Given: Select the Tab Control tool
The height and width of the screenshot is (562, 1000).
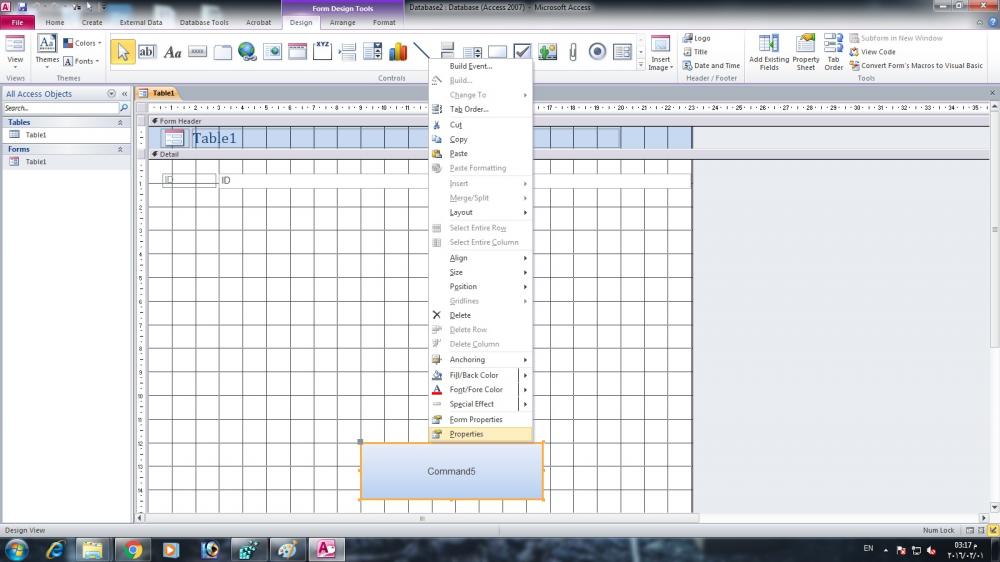Looking at the screenshot, I should [223, 52].
